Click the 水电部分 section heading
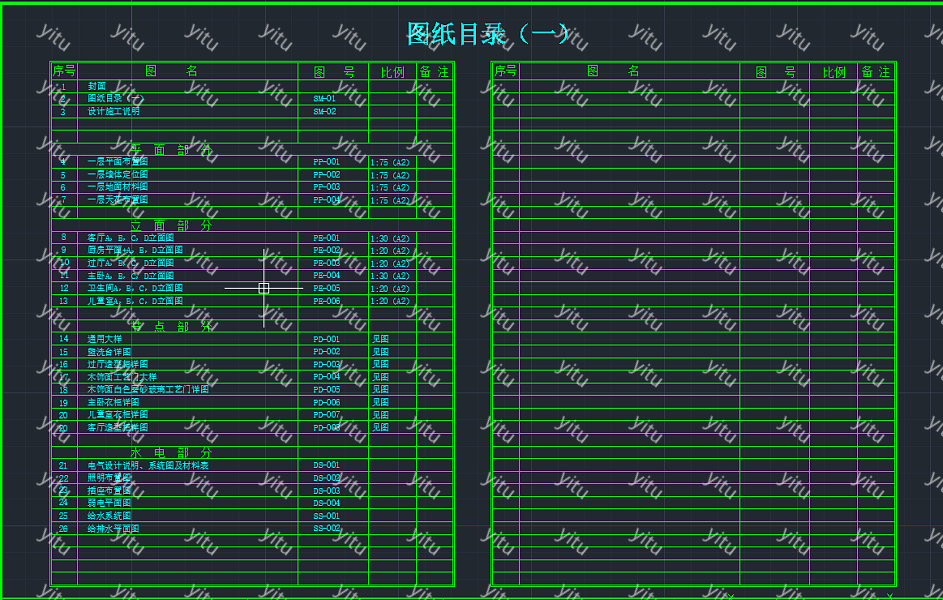Image resolution: width=943 pixels, height=600 pixels. (171, 453)
